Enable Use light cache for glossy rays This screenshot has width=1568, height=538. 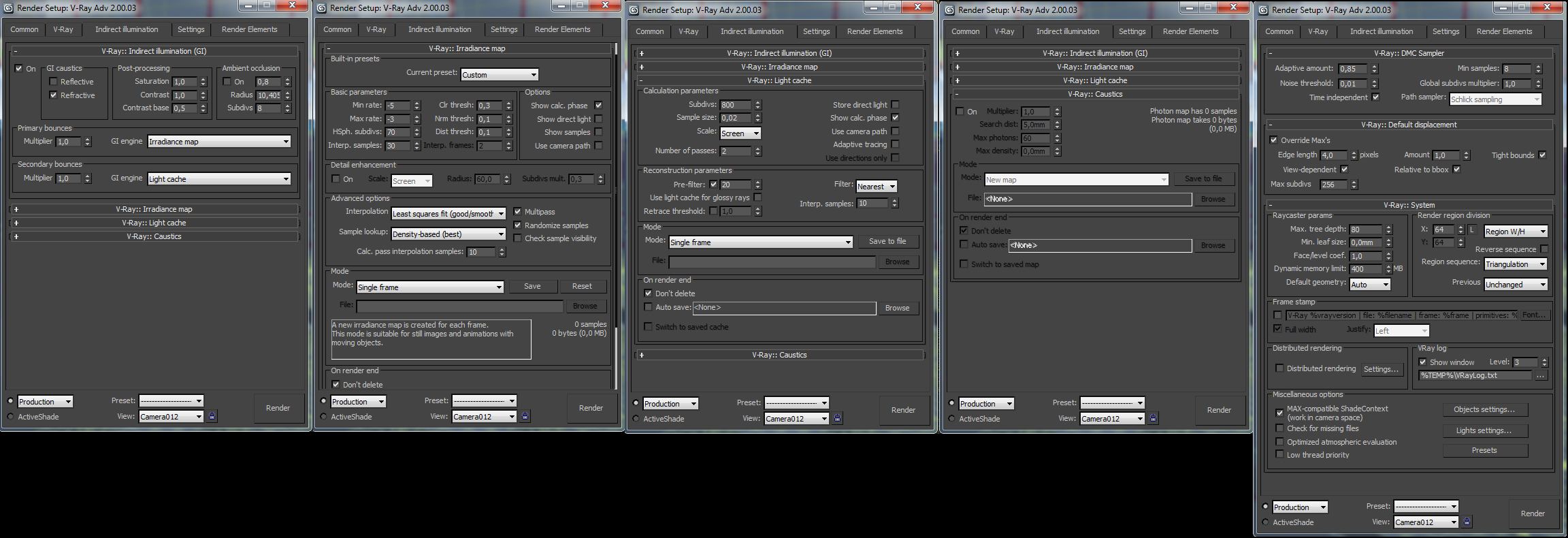[757, 197]
